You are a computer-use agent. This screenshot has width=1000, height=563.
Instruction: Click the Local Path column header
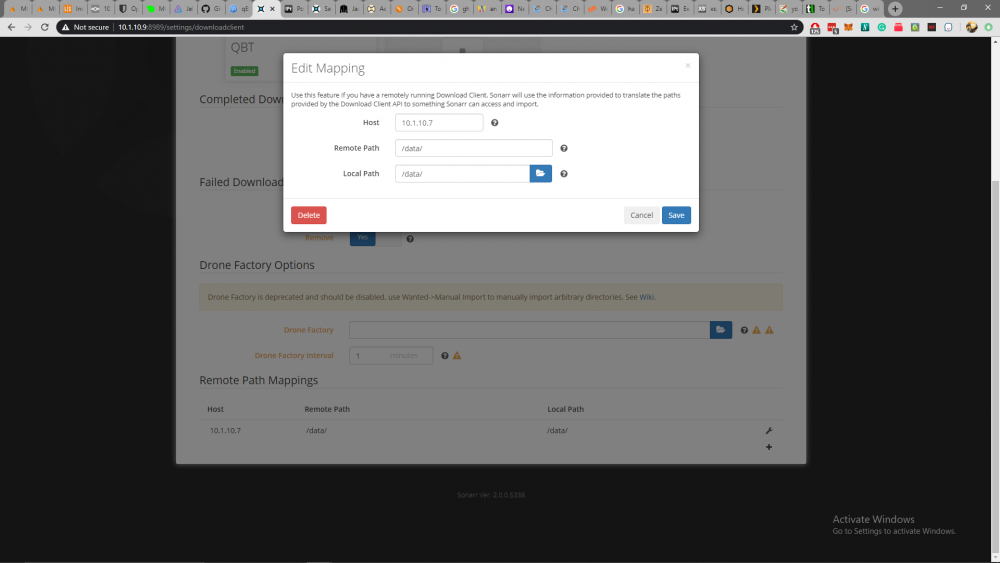pyautogui.click(x=565, y=409)
